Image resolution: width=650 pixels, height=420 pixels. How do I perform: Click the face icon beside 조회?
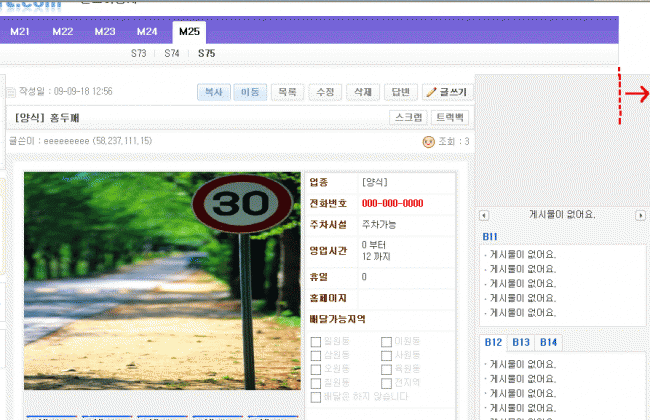(x=429, y=142)
